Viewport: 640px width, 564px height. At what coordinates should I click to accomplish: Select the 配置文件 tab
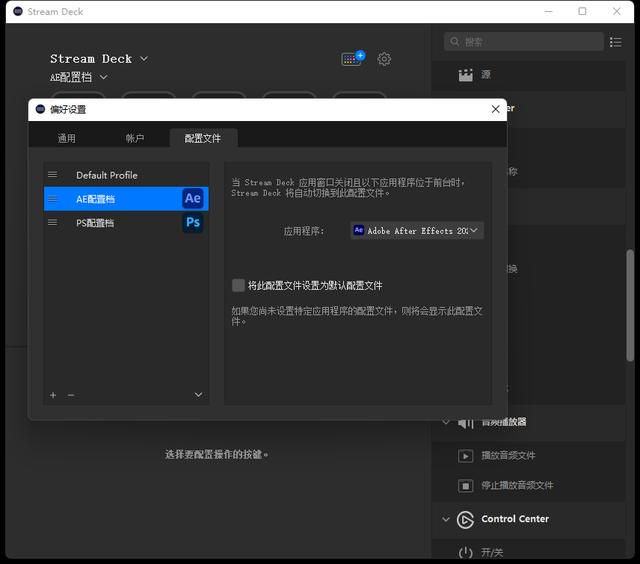coord(203,138)
